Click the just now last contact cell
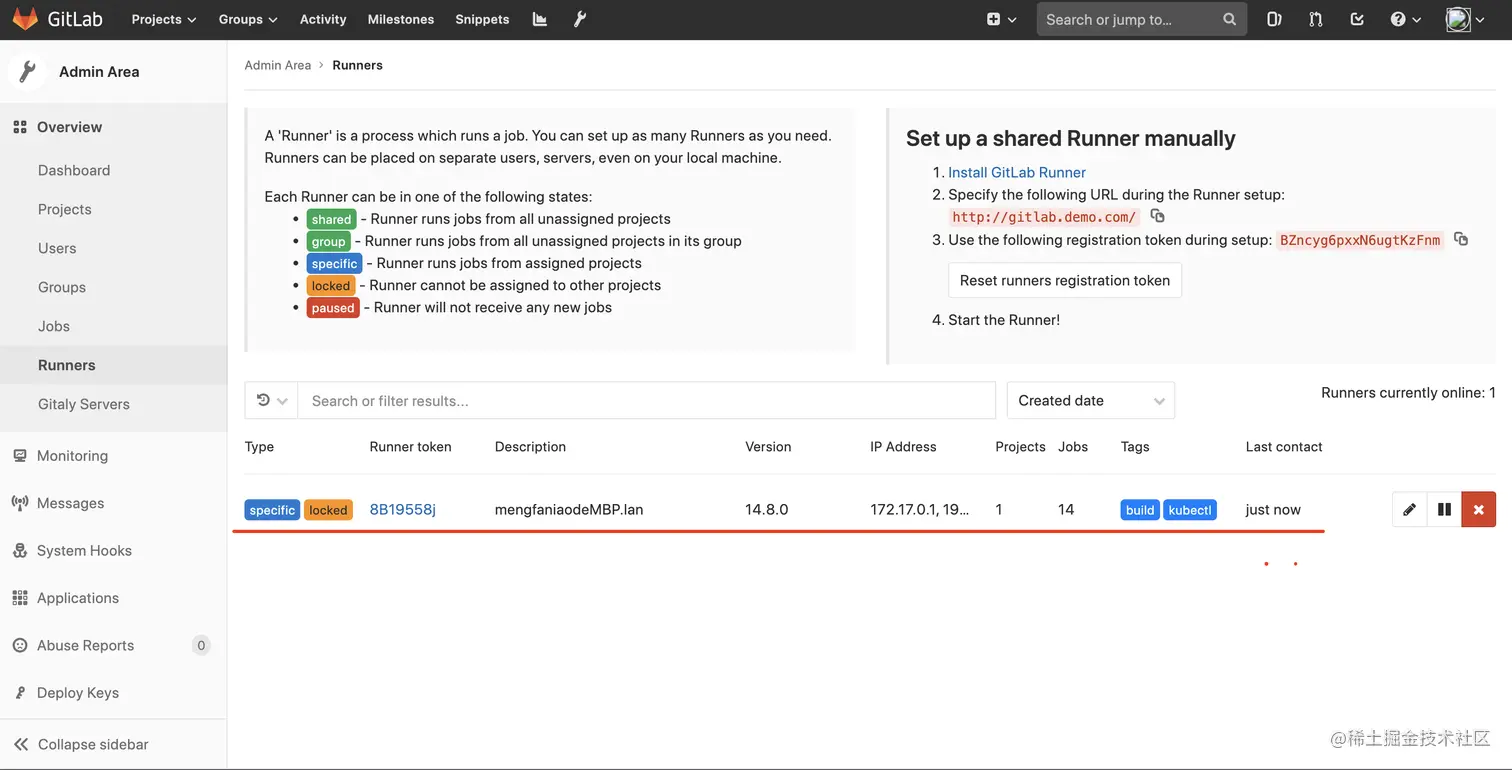 [x=1273, y=509]
